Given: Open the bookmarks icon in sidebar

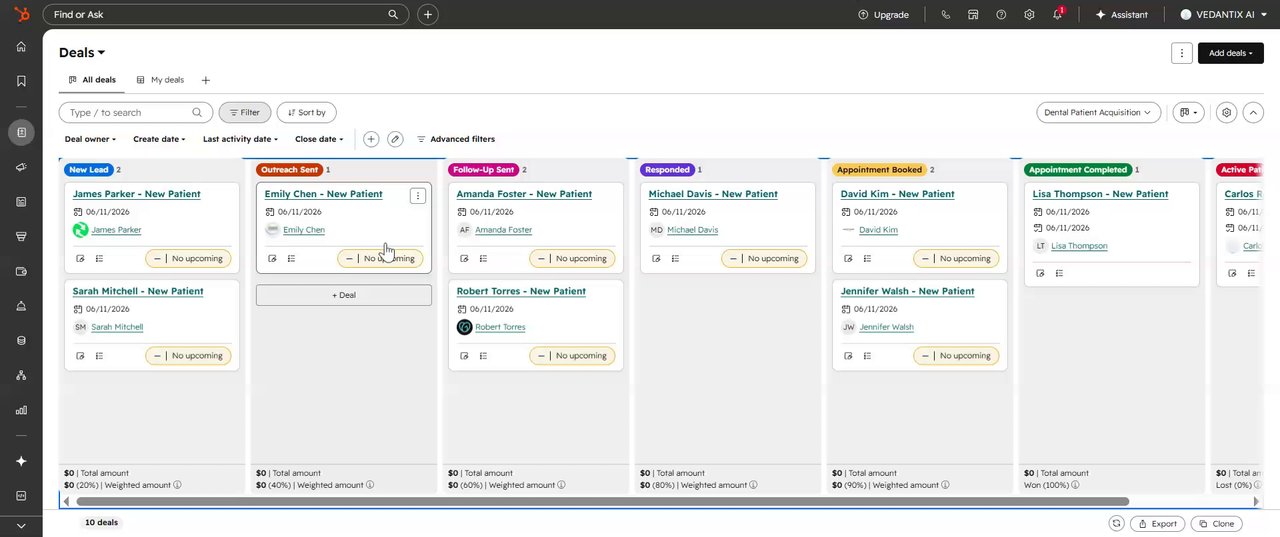Looking at the screenshot, I should pos(21,81).
